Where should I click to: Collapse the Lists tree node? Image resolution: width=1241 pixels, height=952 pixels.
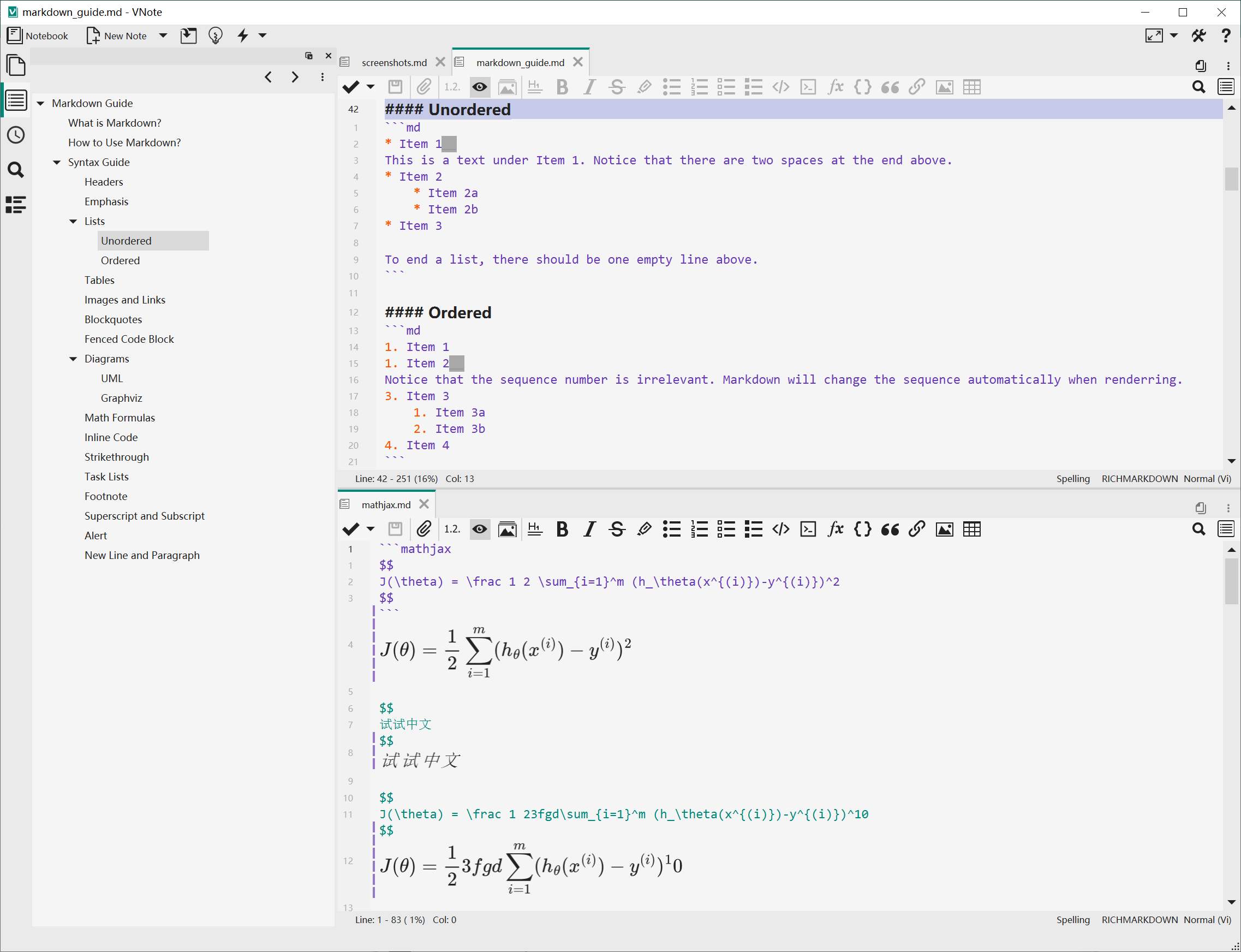(73, 221)
